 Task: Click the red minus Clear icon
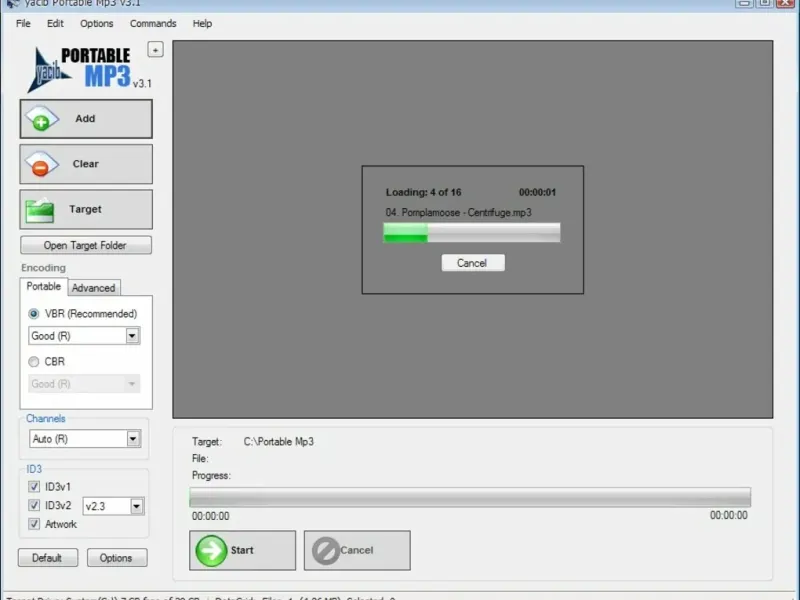click(x=42, y=164)
